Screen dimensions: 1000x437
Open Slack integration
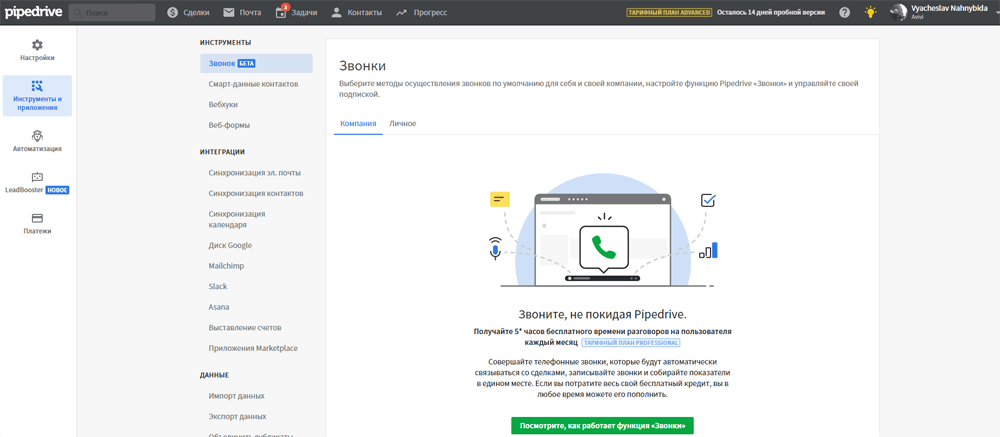pyautogui.click(x=217, y=286)
